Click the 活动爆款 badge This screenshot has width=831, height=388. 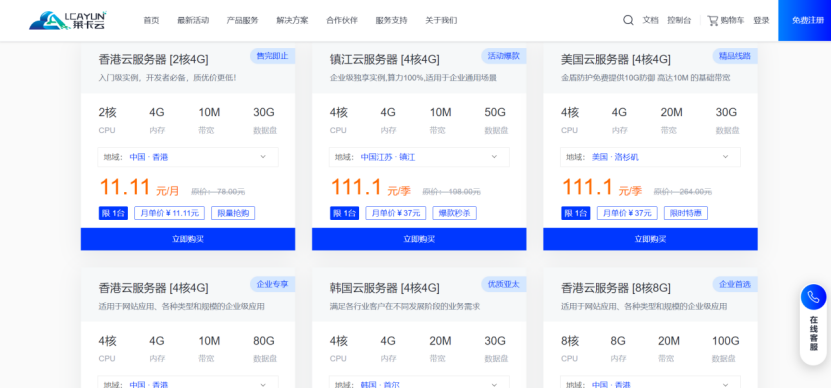pyautogui.click(x=504, y=56)
